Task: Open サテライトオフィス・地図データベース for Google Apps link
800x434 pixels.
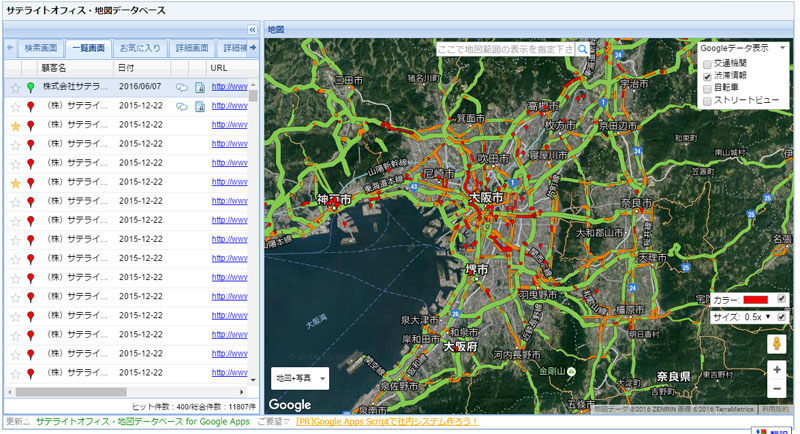Action: tap(143, 422)
